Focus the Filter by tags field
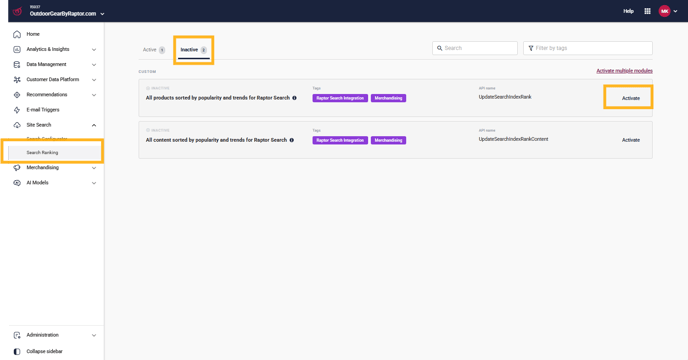 point(588,48)
